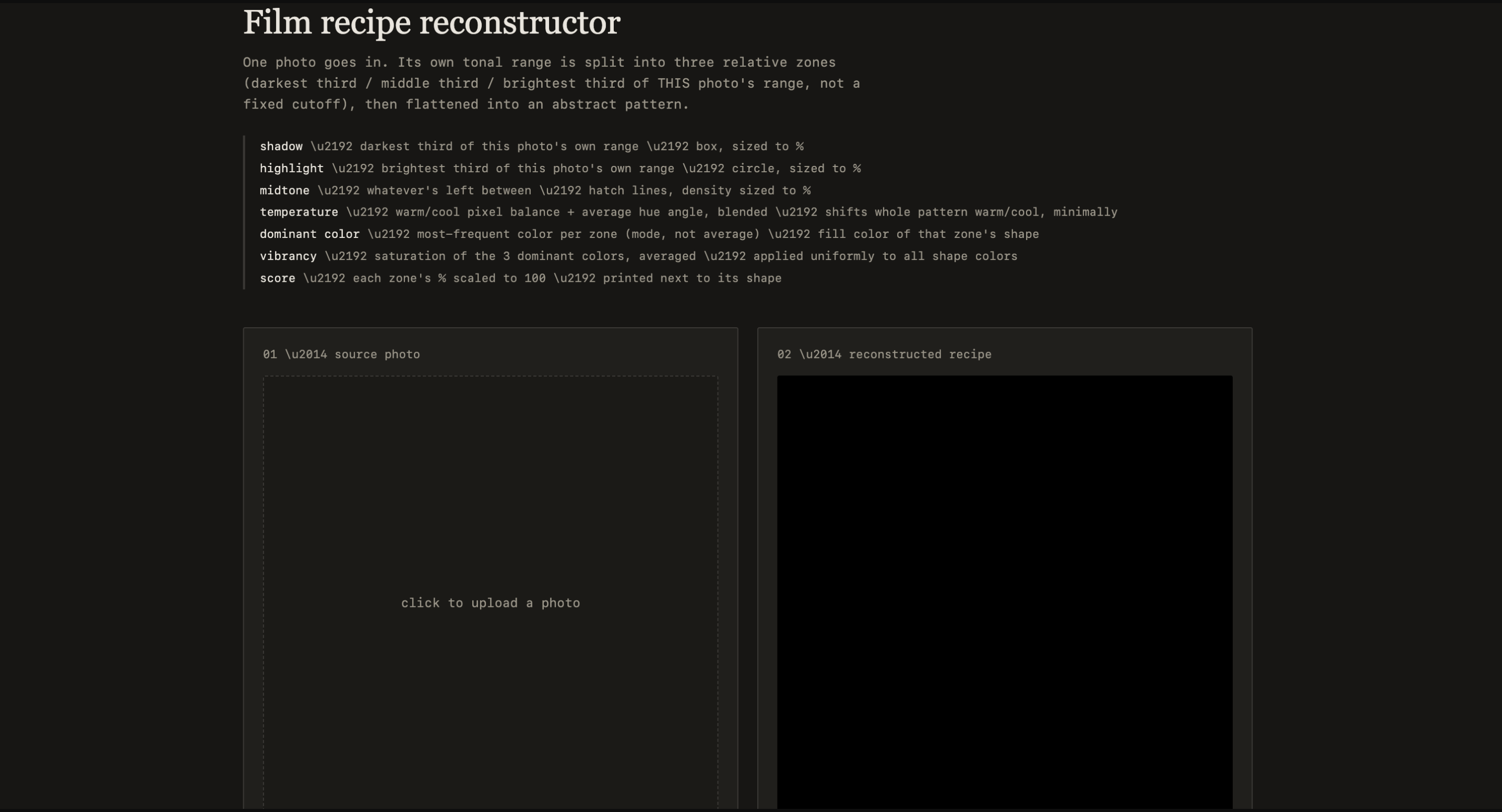Select the '01 — source photo' panel label
The height and width of the screenshot is (812, 1502).
click(341, 354)
